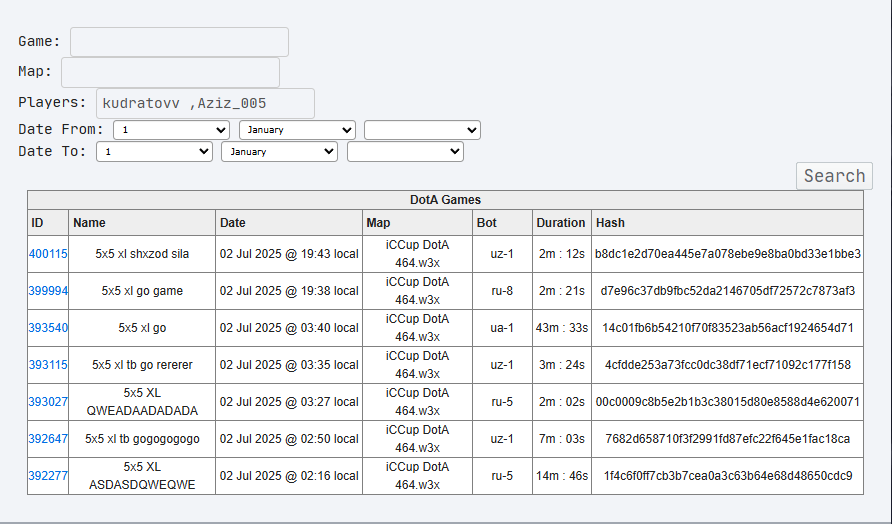Click map cell in game 400115 row
The image size is (892, 524).
click(417, 254)
